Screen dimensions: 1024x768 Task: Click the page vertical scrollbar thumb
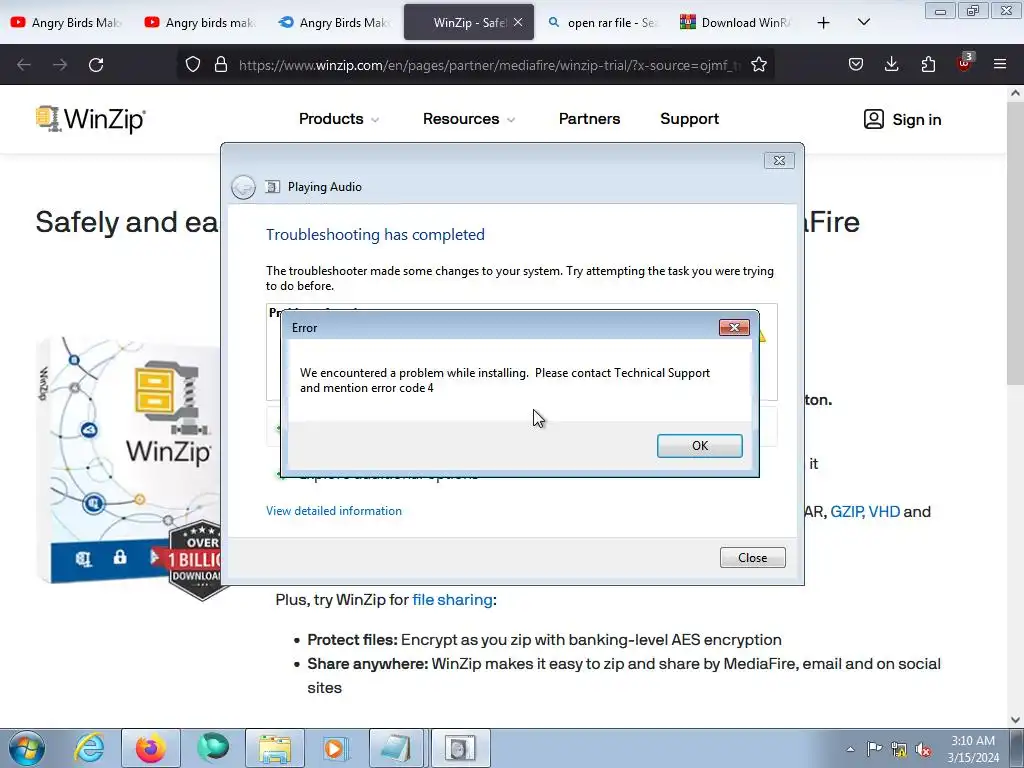[x=1015, y=242]
